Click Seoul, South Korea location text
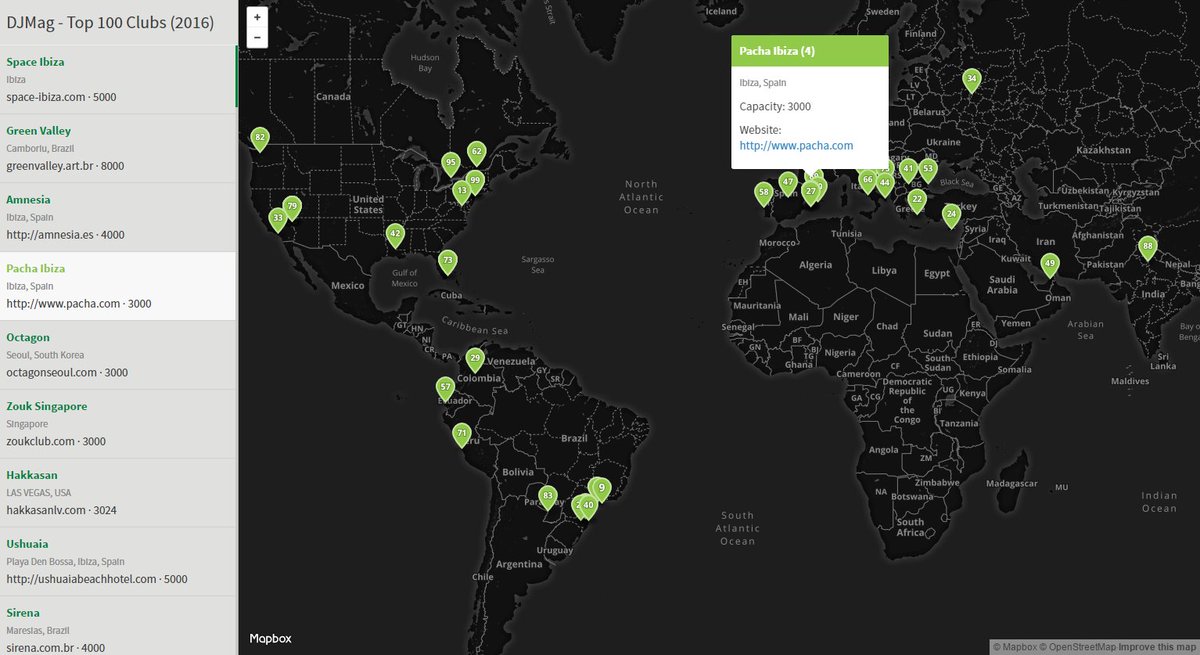The width and height of the screenshot is (1200, 655). click(x=45, y=356)
